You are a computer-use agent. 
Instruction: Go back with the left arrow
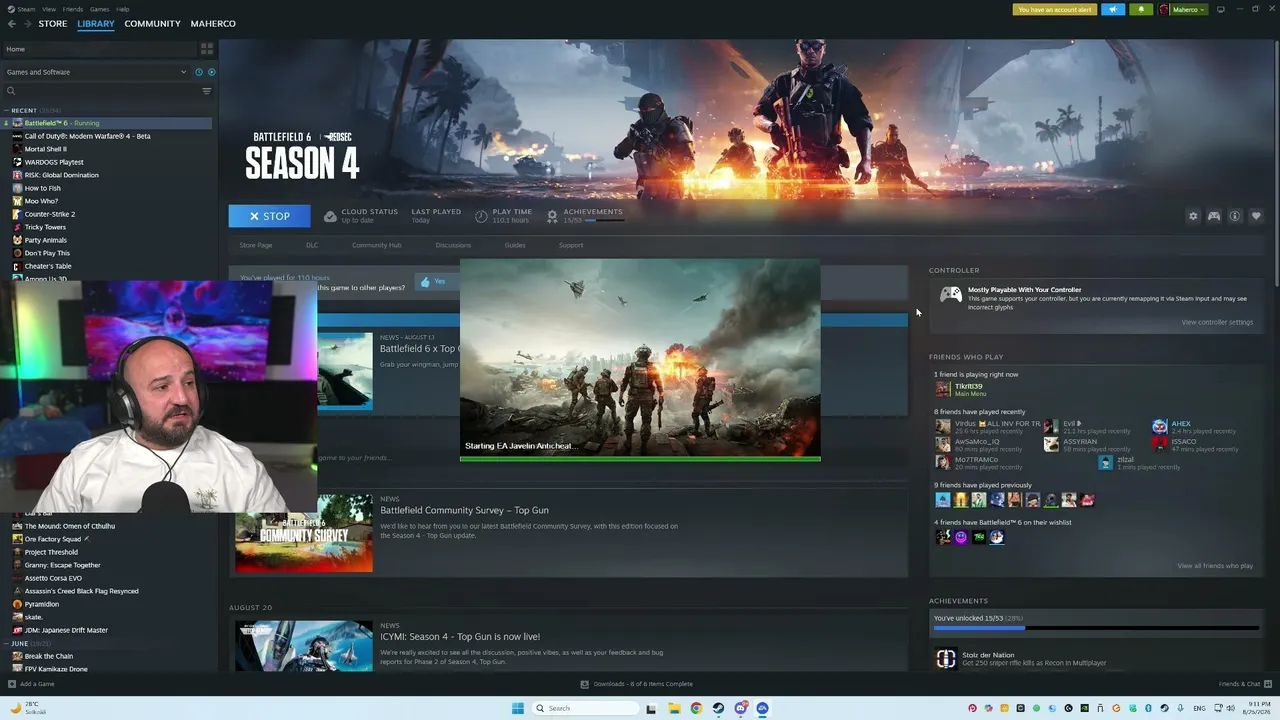(13, 24)
